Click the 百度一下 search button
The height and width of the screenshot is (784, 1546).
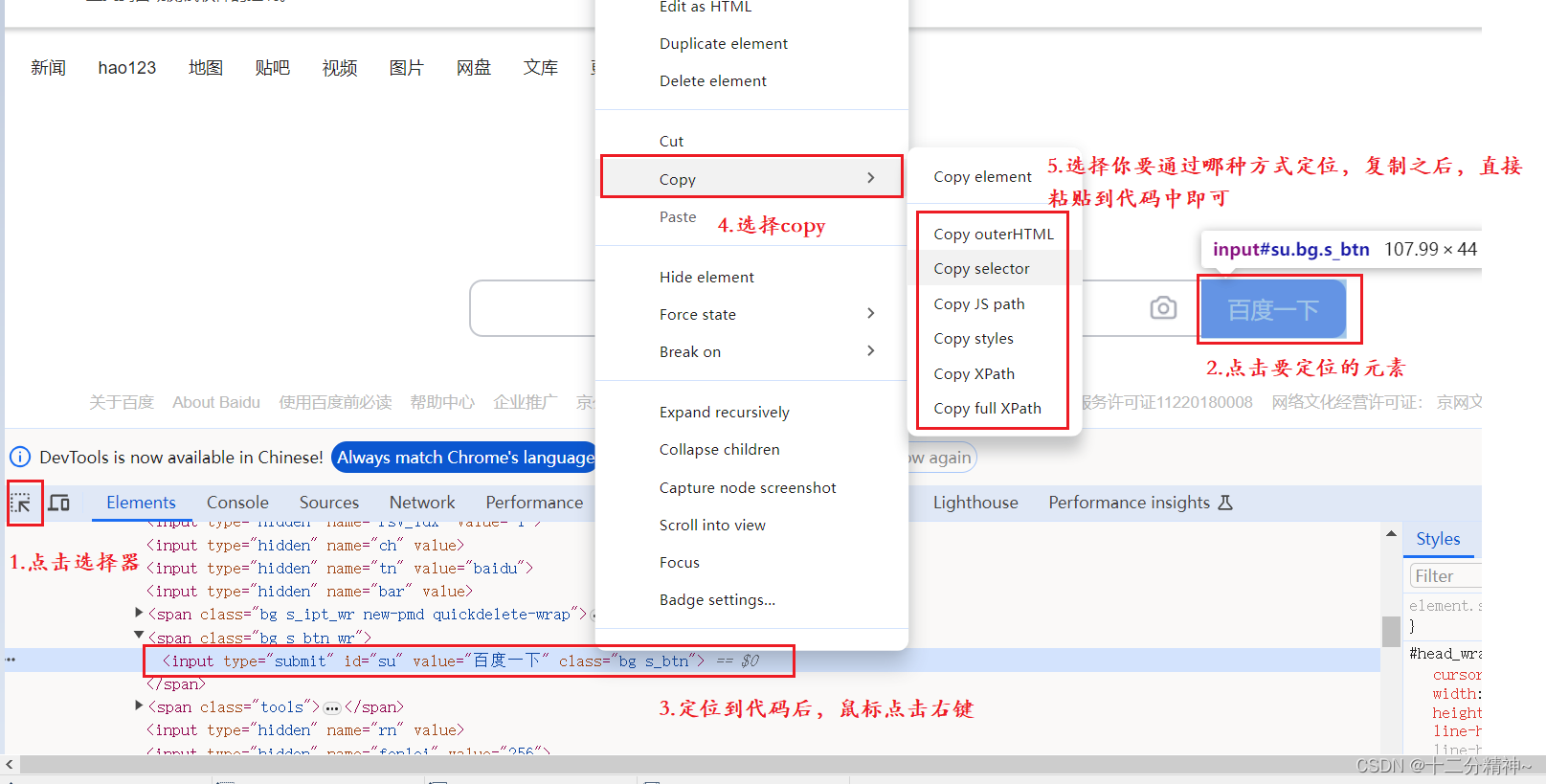1273,309
